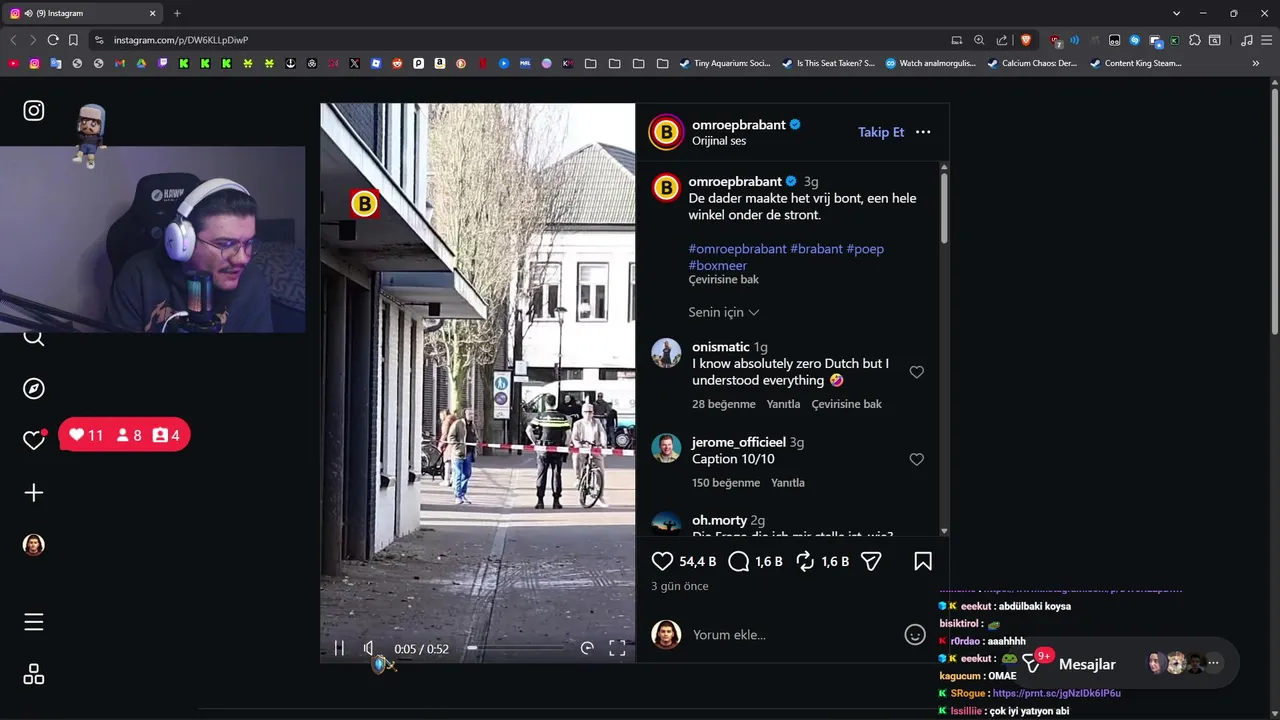Screen dimensions: 1280x720
Task: Enter fullscreen video mode
Action: 617,649
